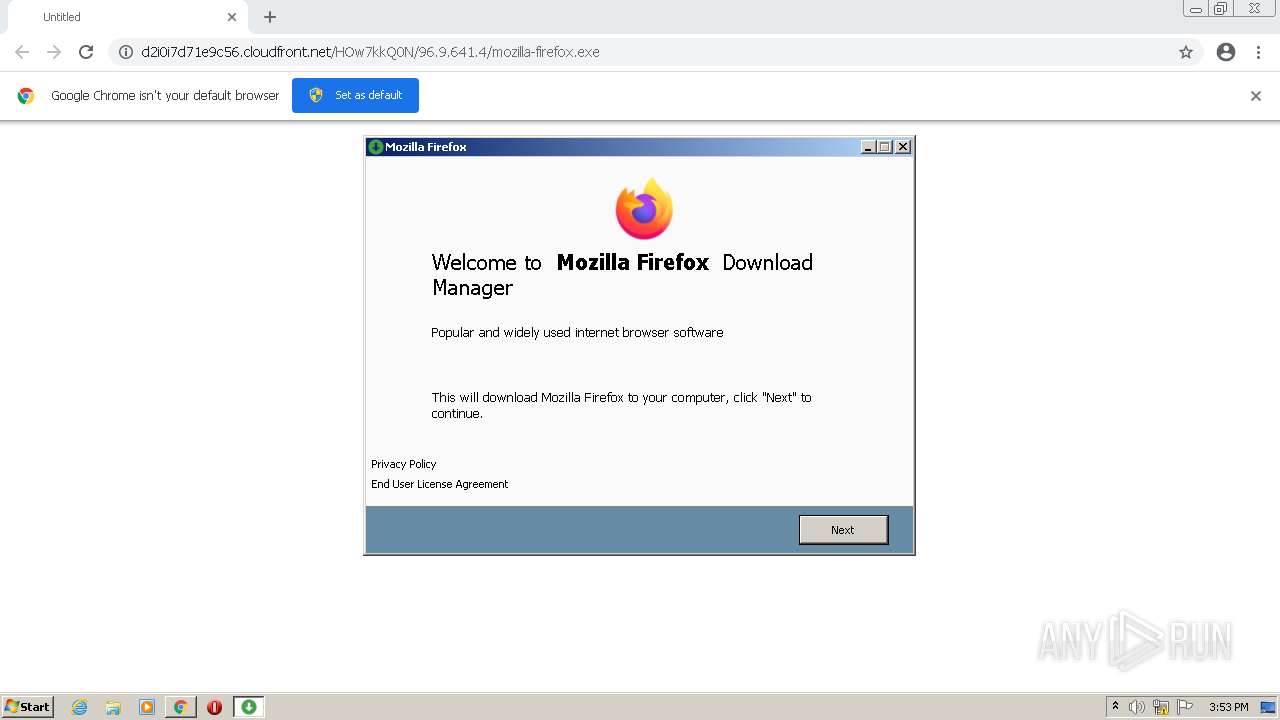Reload the current page
The width and height of the screenshot is (1280, 720).
[86, 52]
